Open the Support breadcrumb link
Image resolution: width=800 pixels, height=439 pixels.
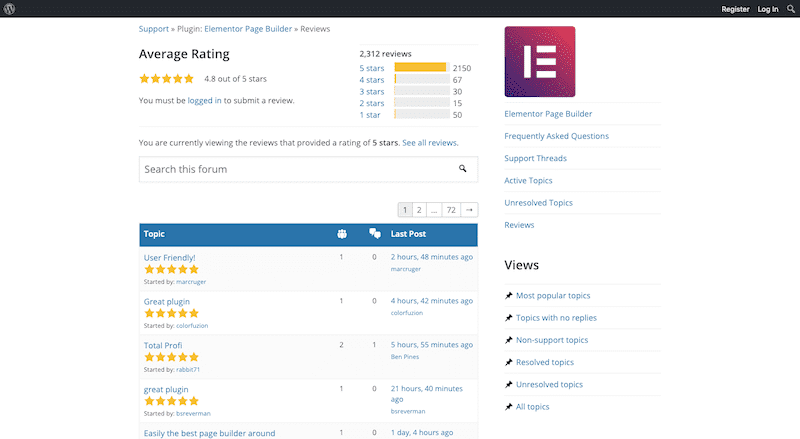(x=154, y=29)
